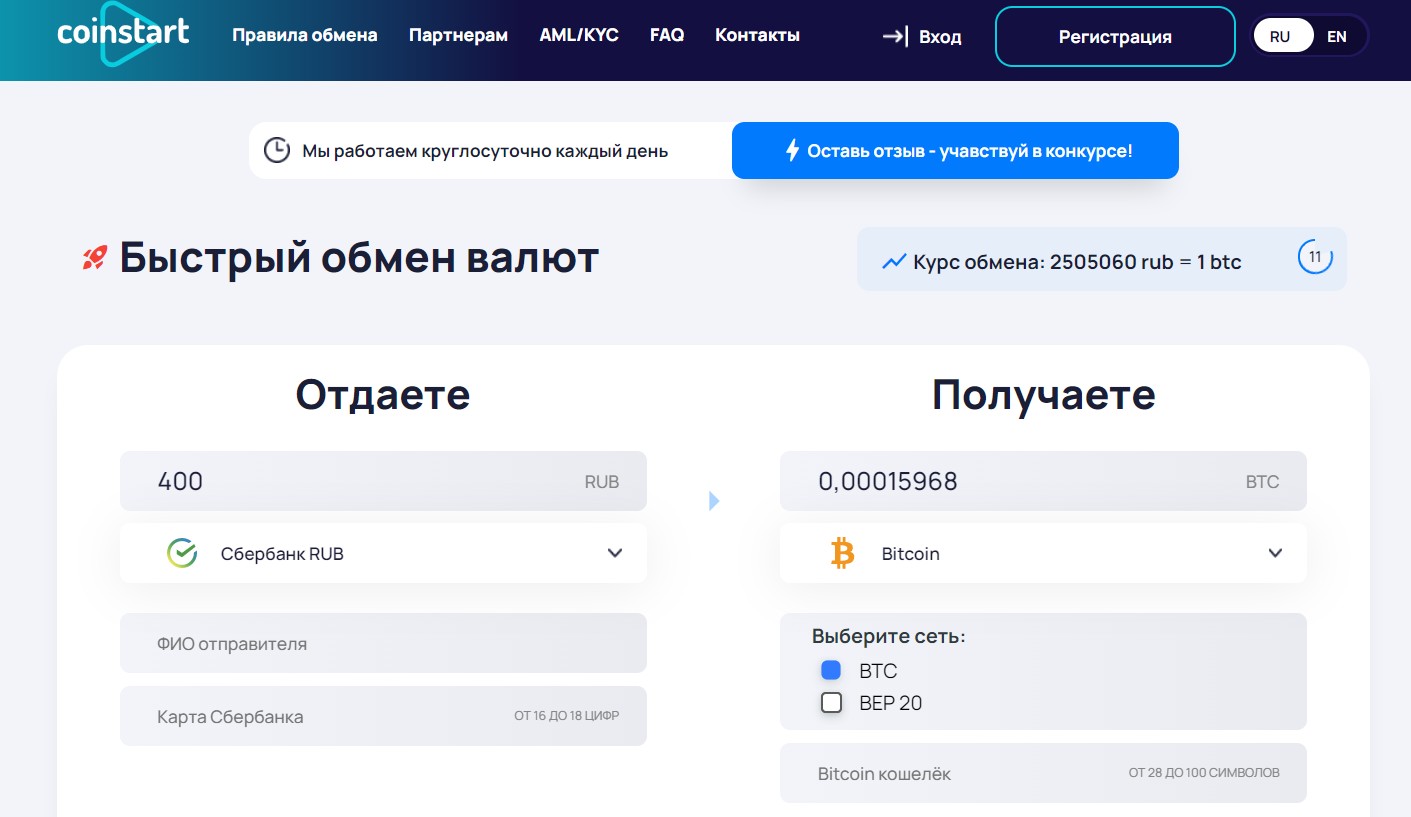Click the Карта Сбербанка input field
1411x817 pixels.
(x=383, y=716)
